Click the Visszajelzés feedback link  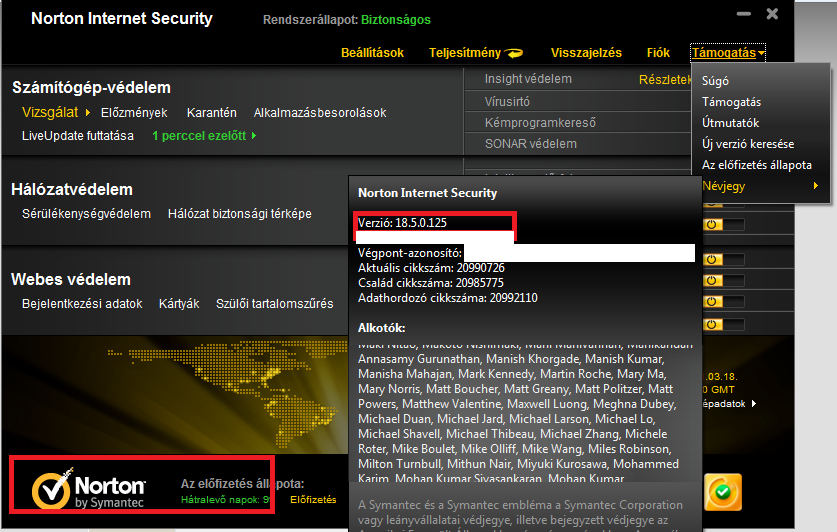pyautogui.click(x=586, y=53)
